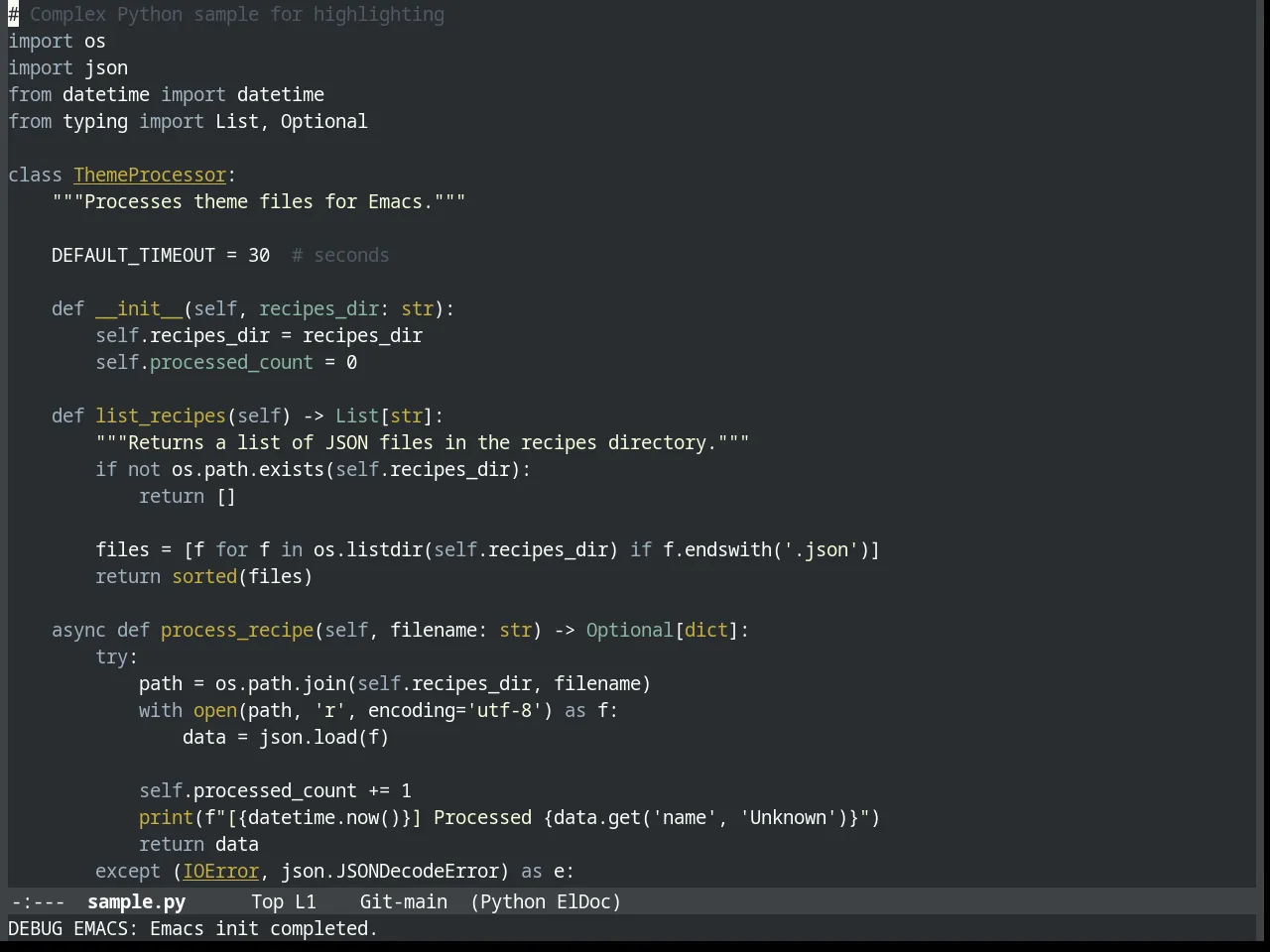Click "encoding='utf-8'" argument
1270x952 pixels.
(455, 710)
